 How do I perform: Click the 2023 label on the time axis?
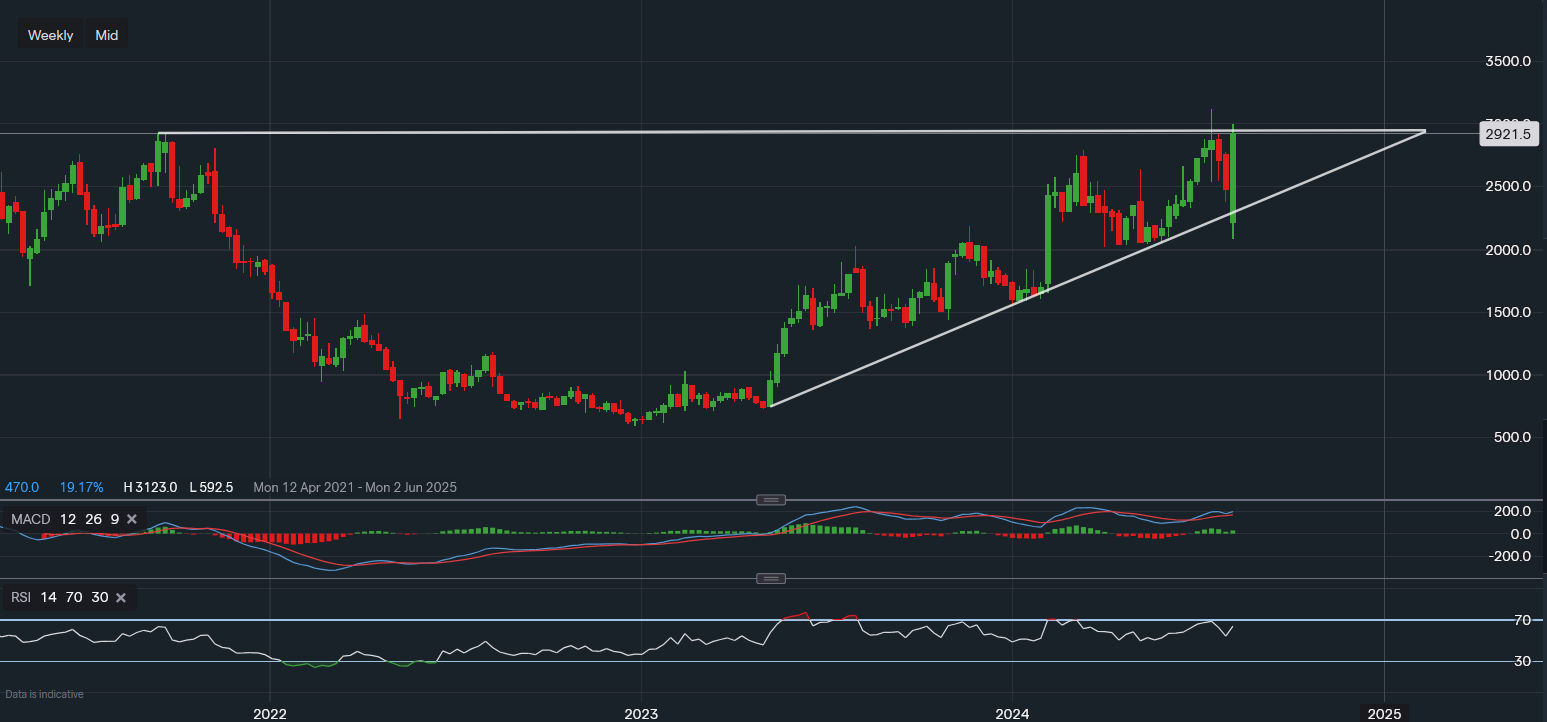641,714
